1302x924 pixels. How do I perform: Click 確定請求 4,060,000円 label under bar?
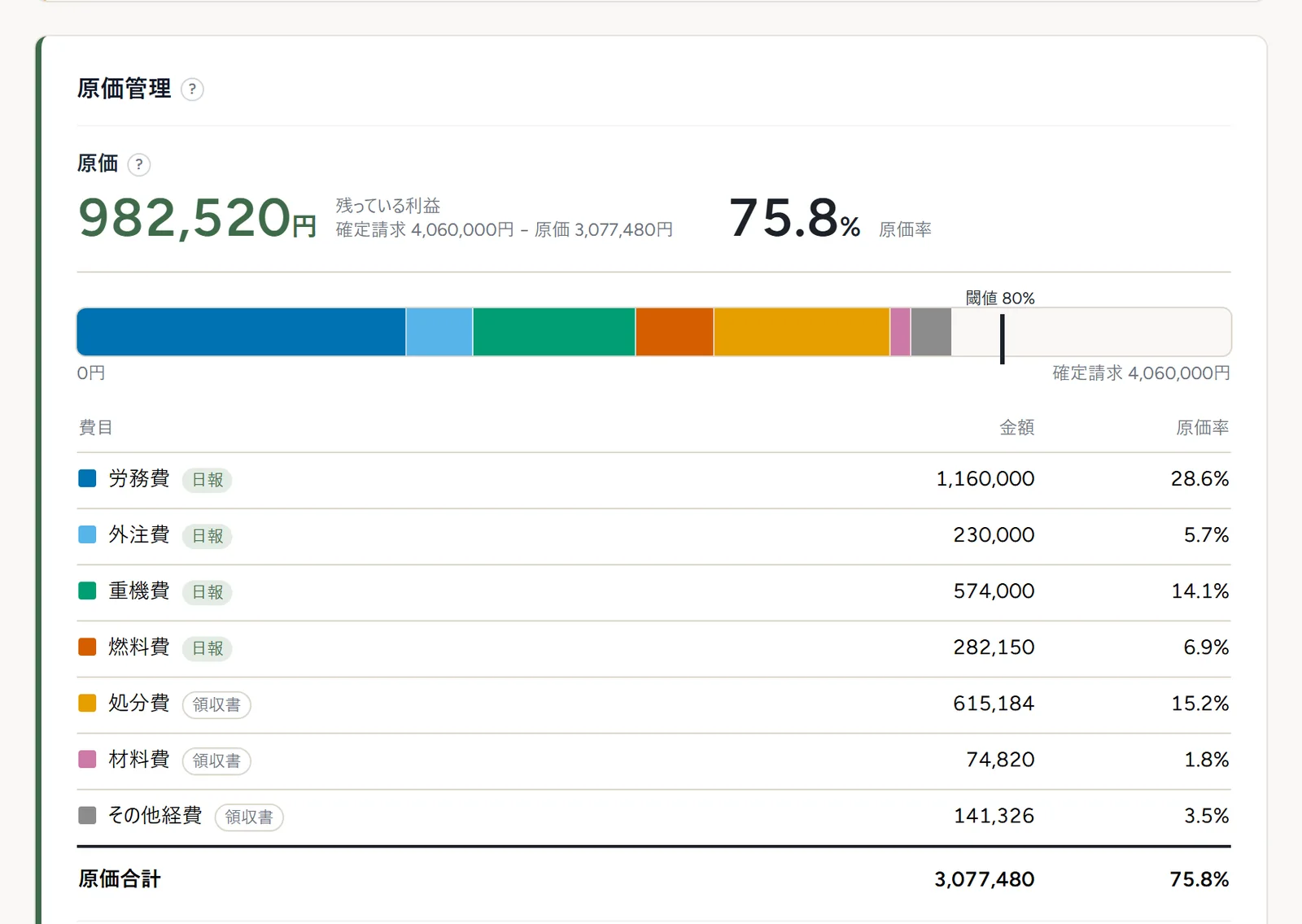click(1141, 373)
